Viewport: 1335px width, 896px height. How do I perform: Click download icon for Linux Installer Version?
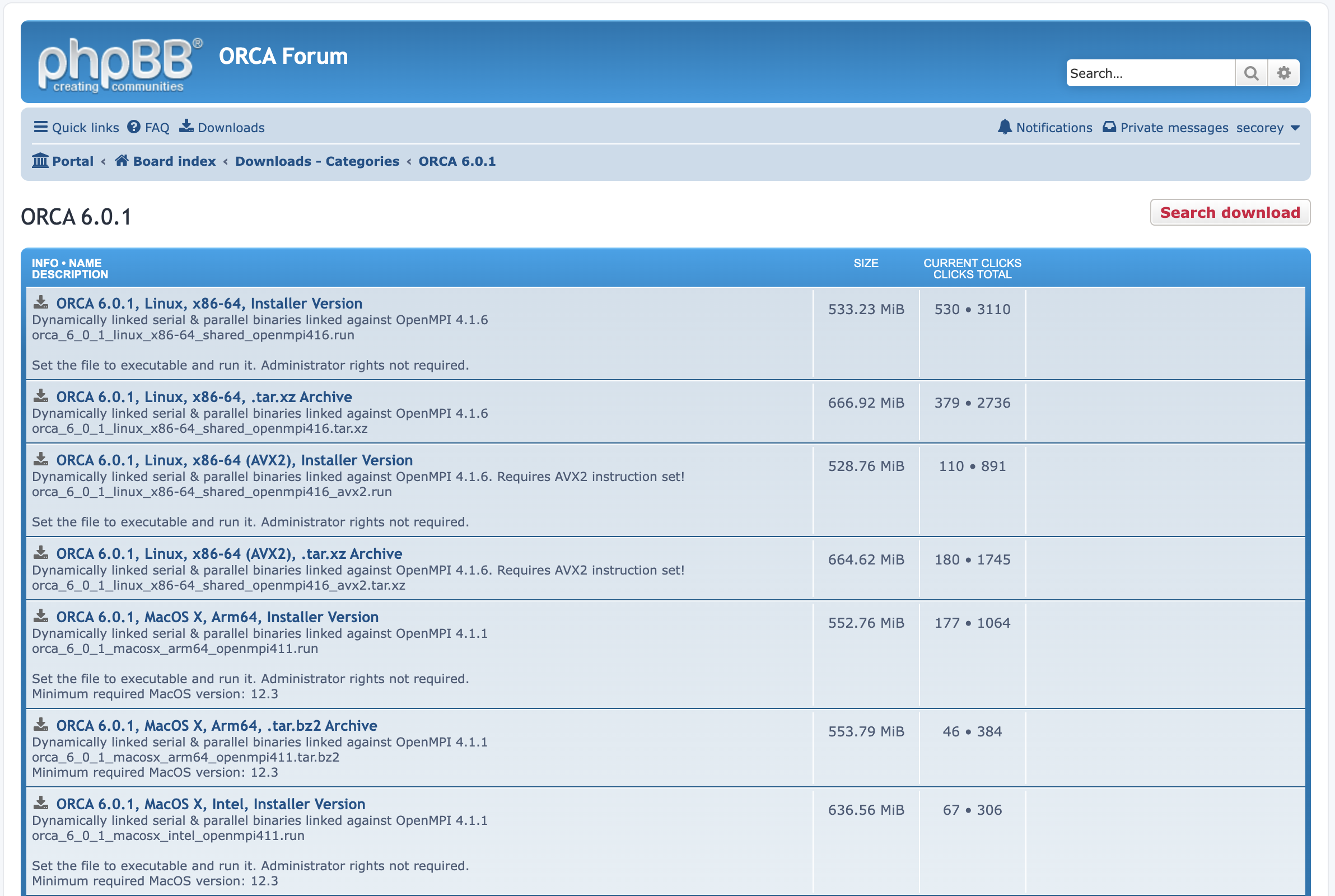(40, 302)
